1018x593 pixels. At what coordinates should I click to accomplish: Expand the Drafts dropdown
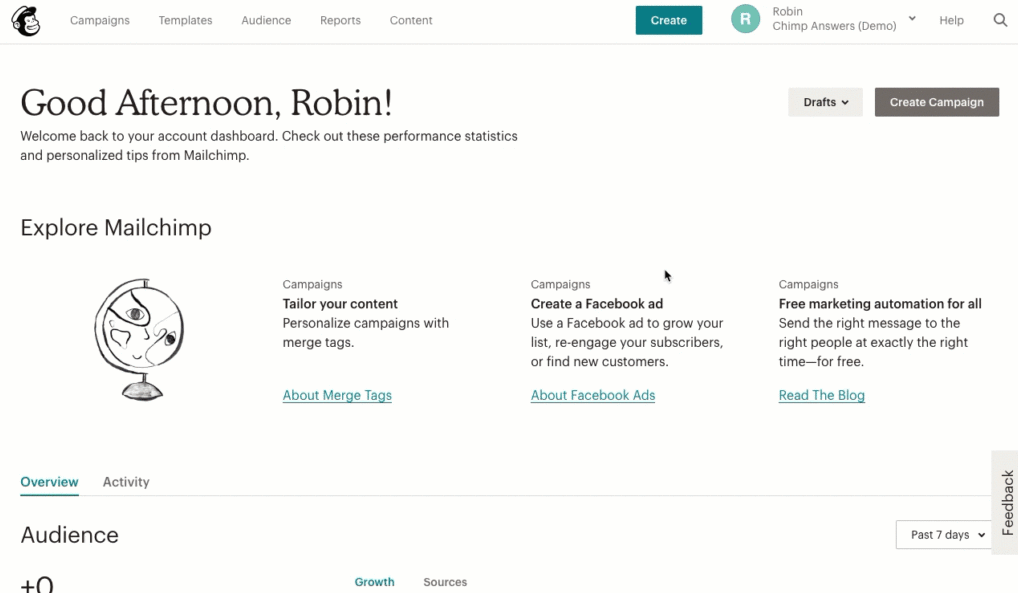[x=825, y=101]
